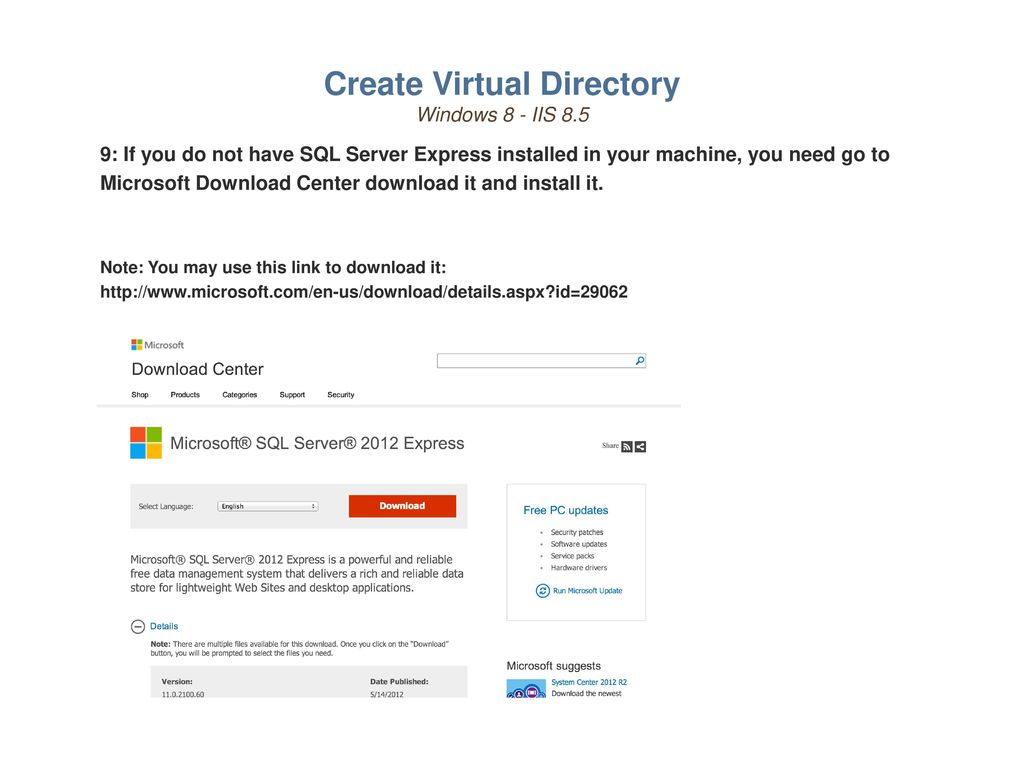Click the Microsoft logo in header
The width and height of the screenshot is (1024, 768).
[x=157, y=345]
